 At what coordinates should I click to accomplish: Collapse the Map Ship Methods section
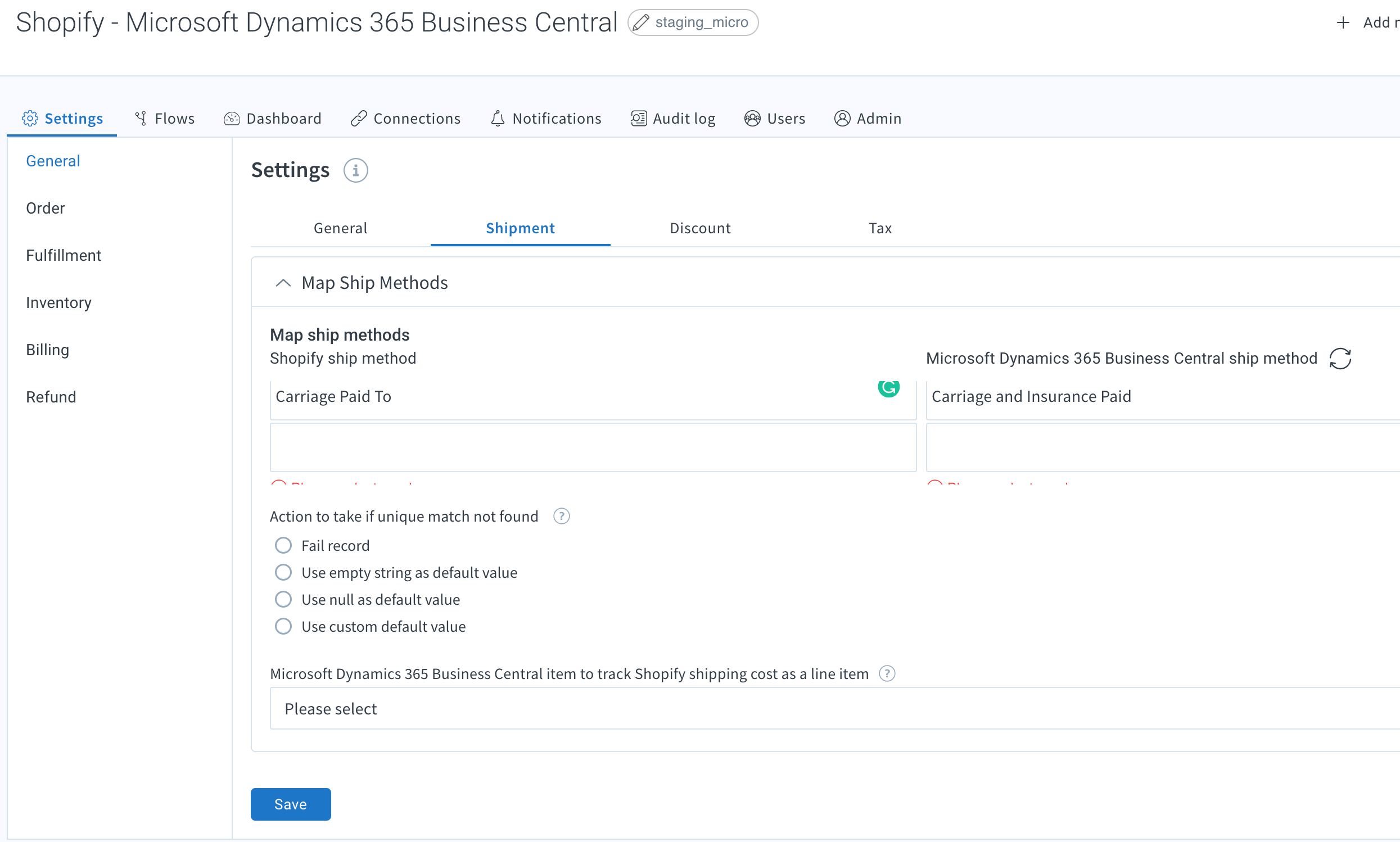[283, 283]
